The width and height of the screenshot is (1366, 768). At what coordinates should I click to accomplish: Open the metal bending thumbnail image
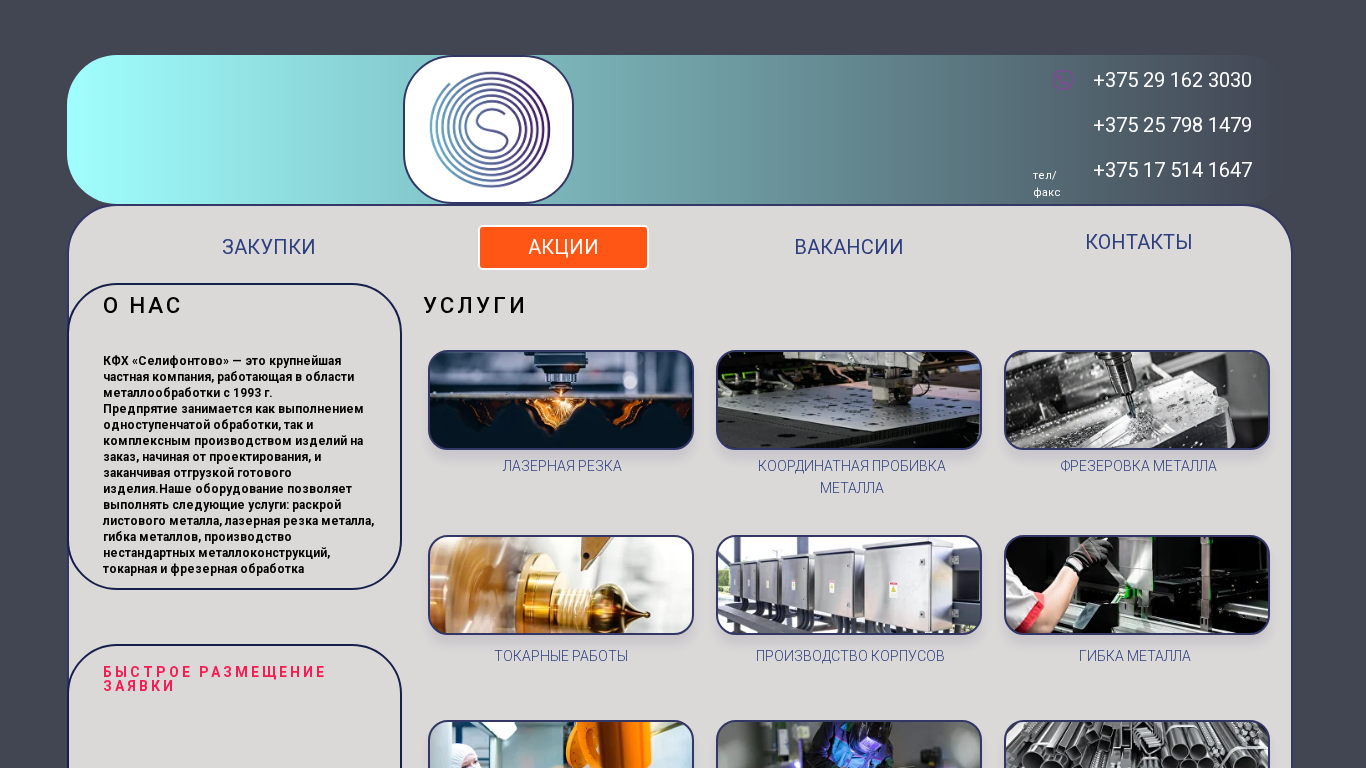point(1137,585)
